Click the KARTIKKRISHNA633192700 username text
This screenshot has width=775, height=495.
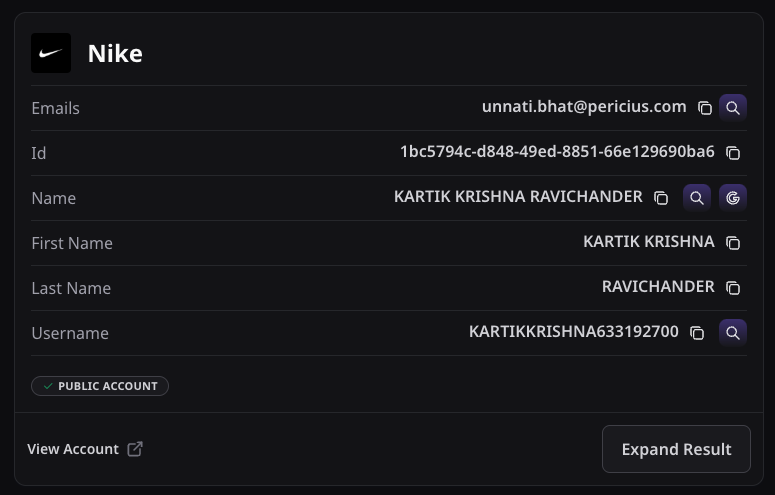coord(573,332)
